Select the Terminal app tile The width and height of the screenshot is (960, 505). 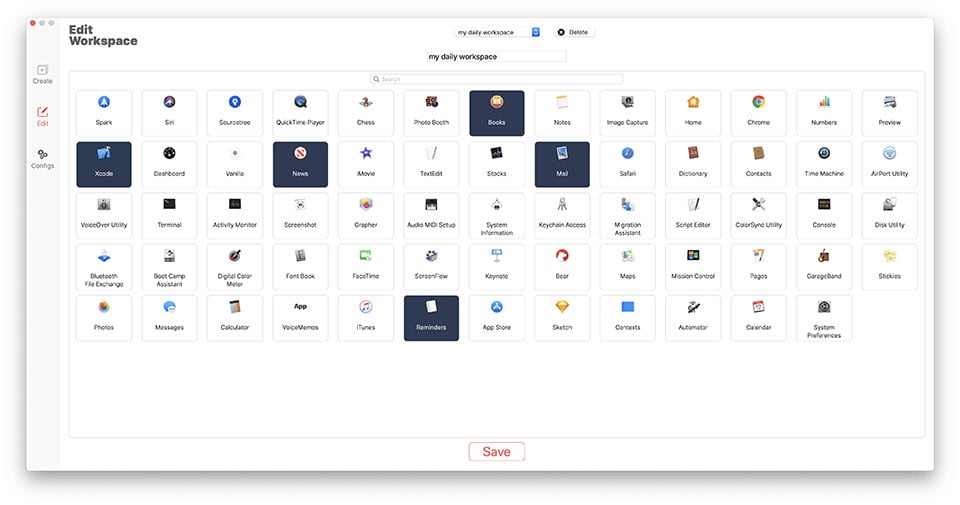170,215
